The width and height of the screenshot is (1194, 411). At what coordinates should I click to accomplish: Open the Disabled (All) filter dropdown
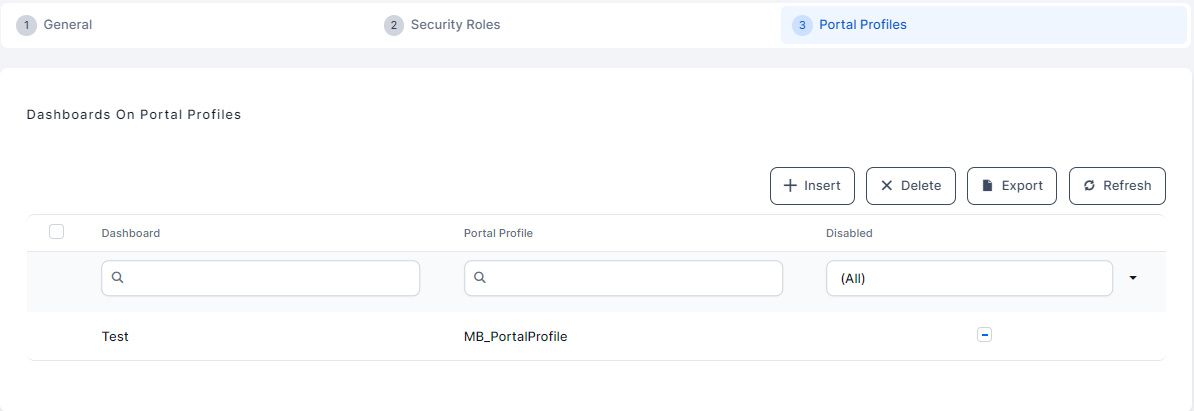[968, 278]
